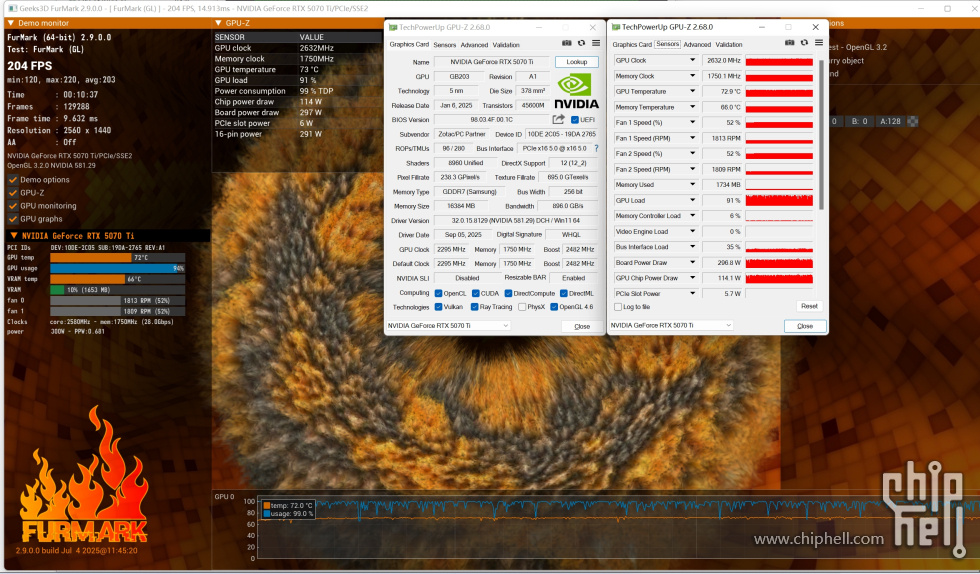Open the GPU Load sensor dropdown
The image size is (980, 574).
coord(692,200)
